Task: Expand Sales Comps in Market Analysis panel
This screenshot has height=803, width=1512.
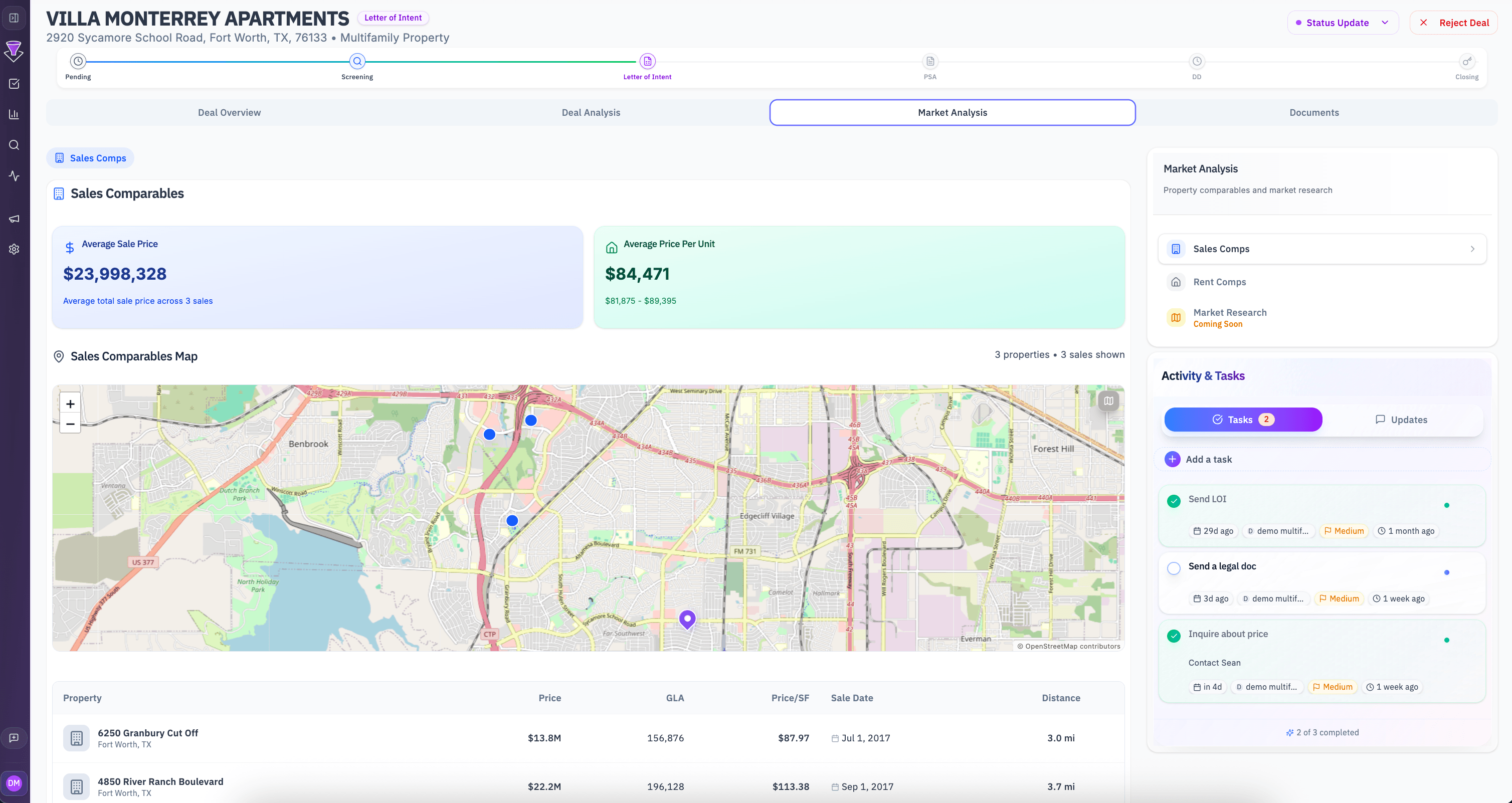Action: tap(1472, 248)
